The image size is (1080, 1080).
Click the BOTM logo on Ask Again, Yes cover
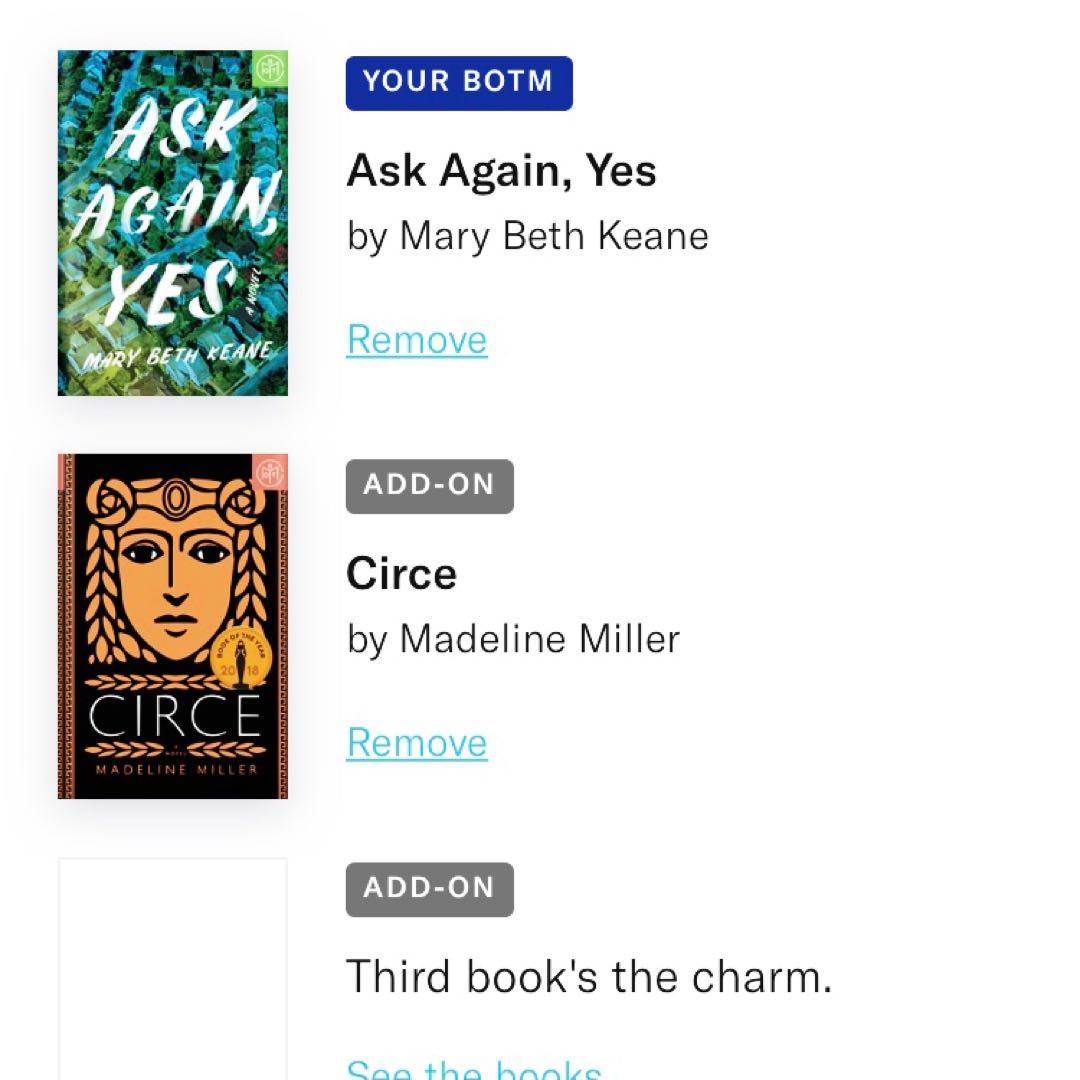click(272, 68)
